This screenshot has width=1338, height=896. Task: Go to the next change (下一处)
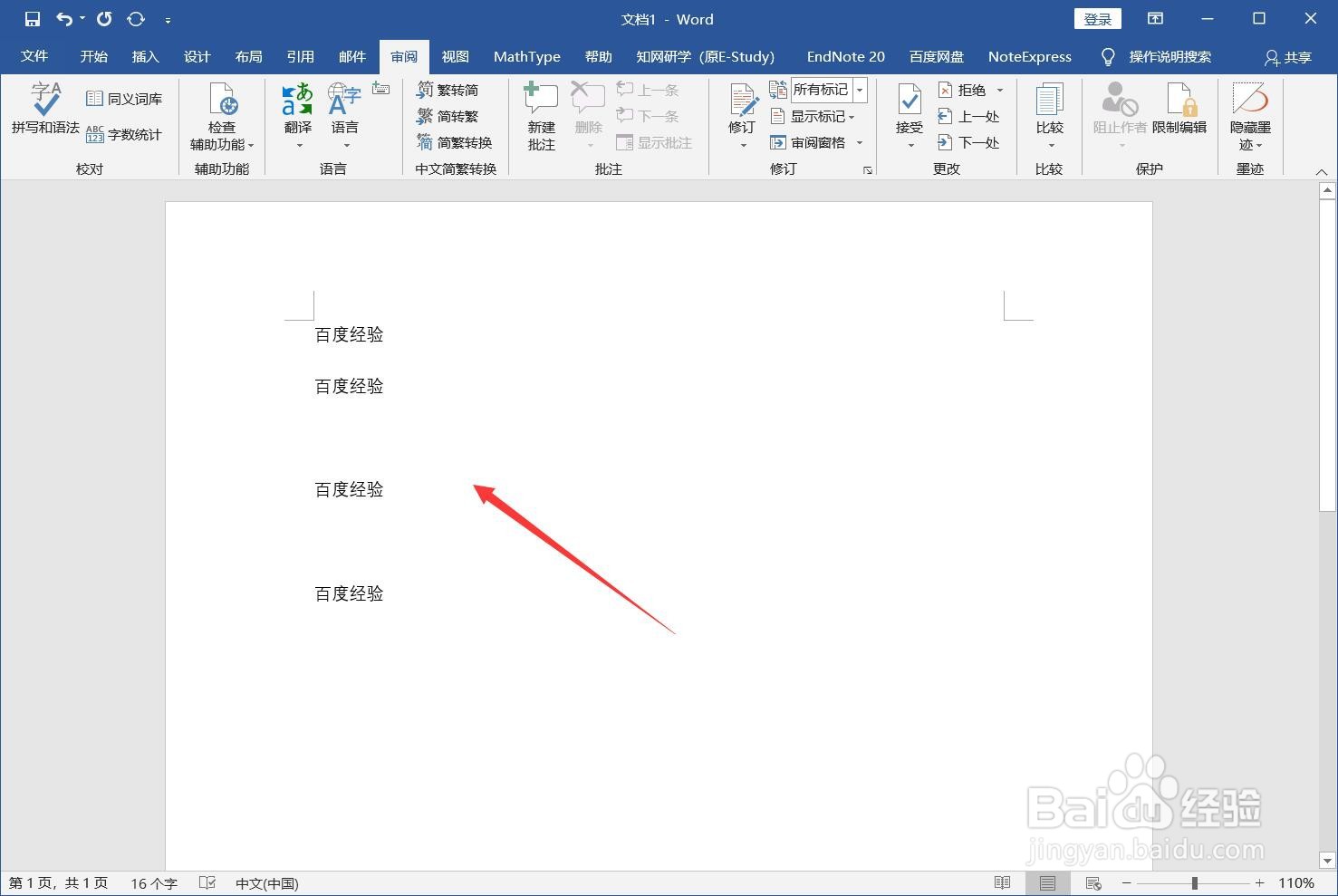969,142
